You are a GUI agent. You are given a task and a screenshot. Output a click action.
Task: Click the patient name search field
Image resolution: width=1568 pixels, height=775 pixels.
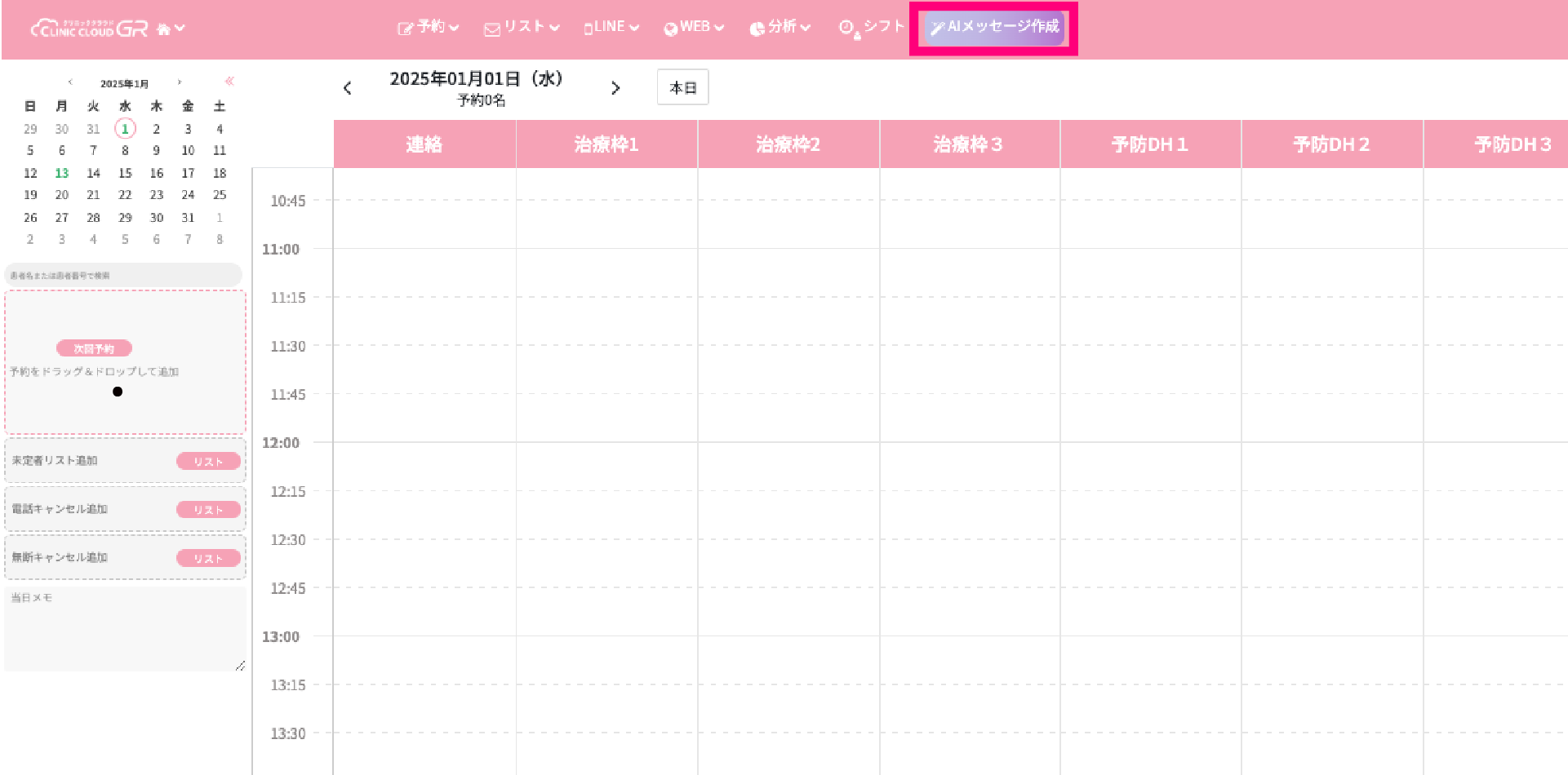click(x=123, y=275)
